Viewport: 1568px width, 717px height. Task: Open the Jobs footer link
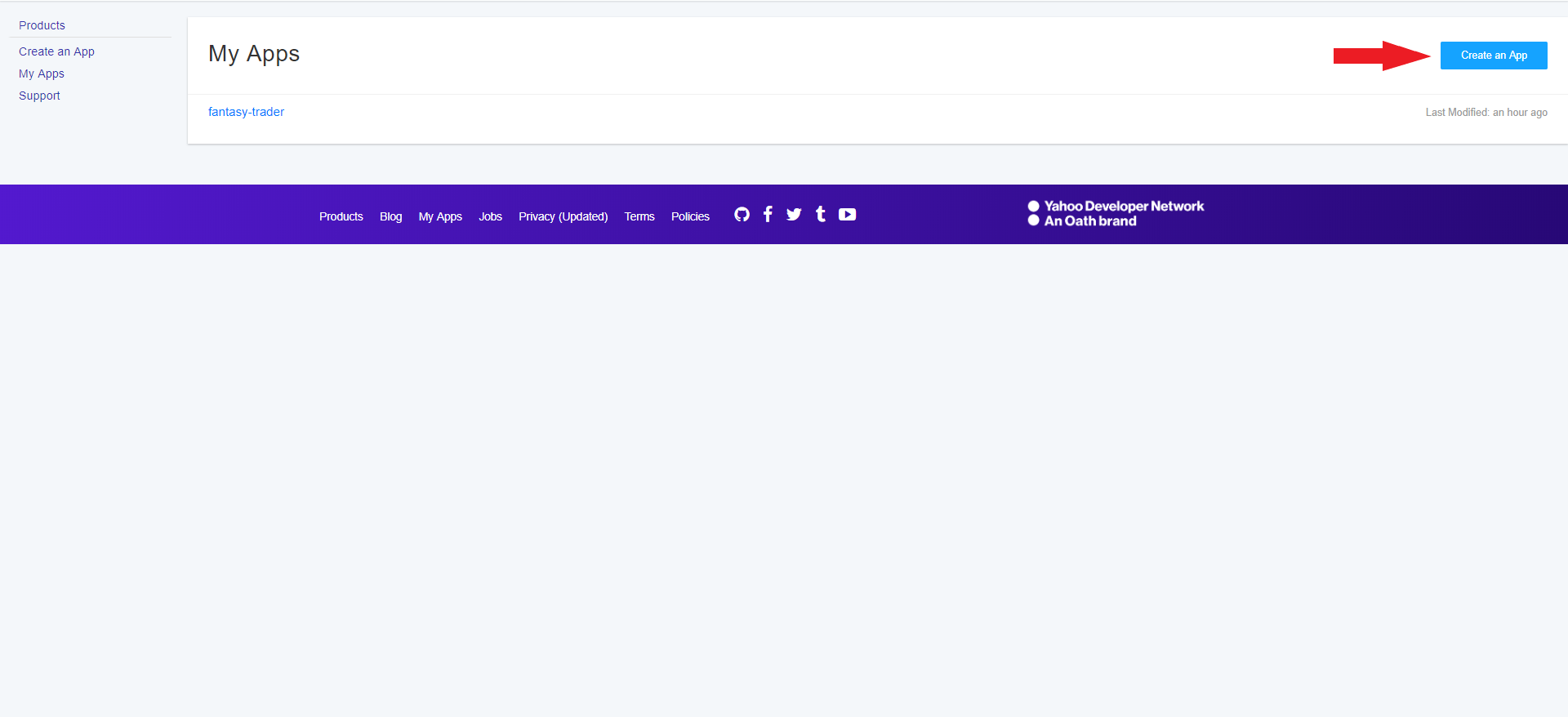pyautogui.click(x=490, y=216)
